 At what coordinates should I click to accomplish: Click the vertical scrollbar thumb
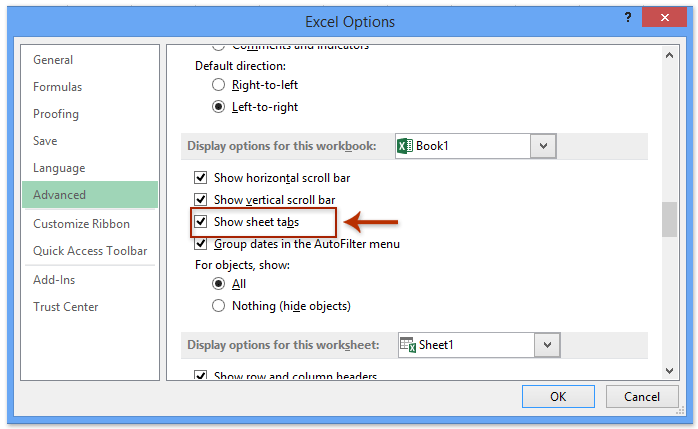(669, 219)
